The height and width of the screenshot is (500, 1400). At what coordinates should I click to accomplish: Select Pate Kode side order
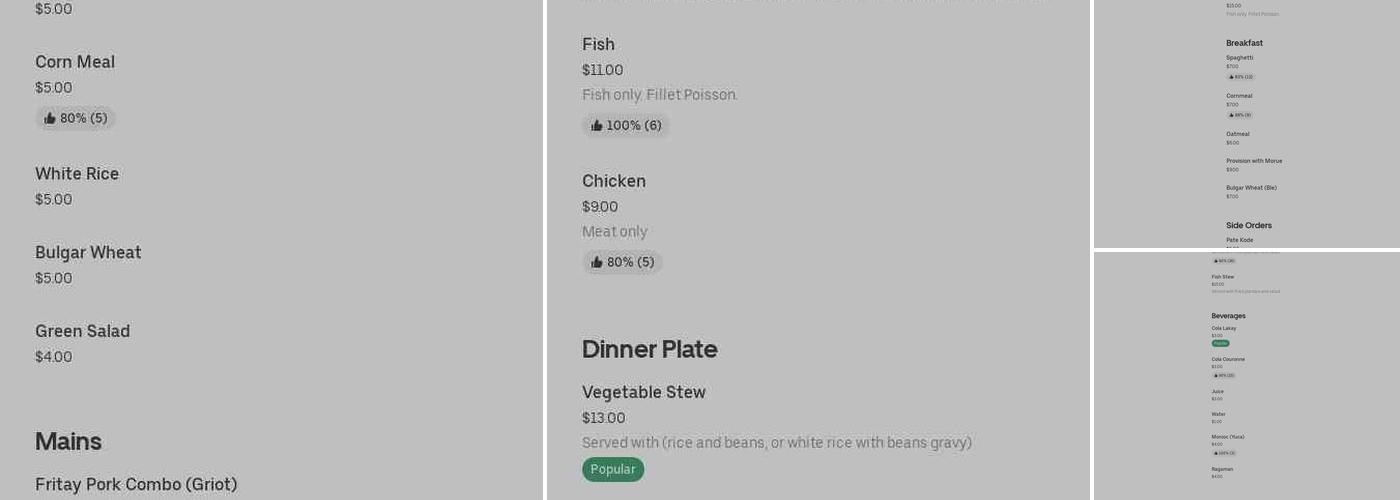click(1239, 240)
